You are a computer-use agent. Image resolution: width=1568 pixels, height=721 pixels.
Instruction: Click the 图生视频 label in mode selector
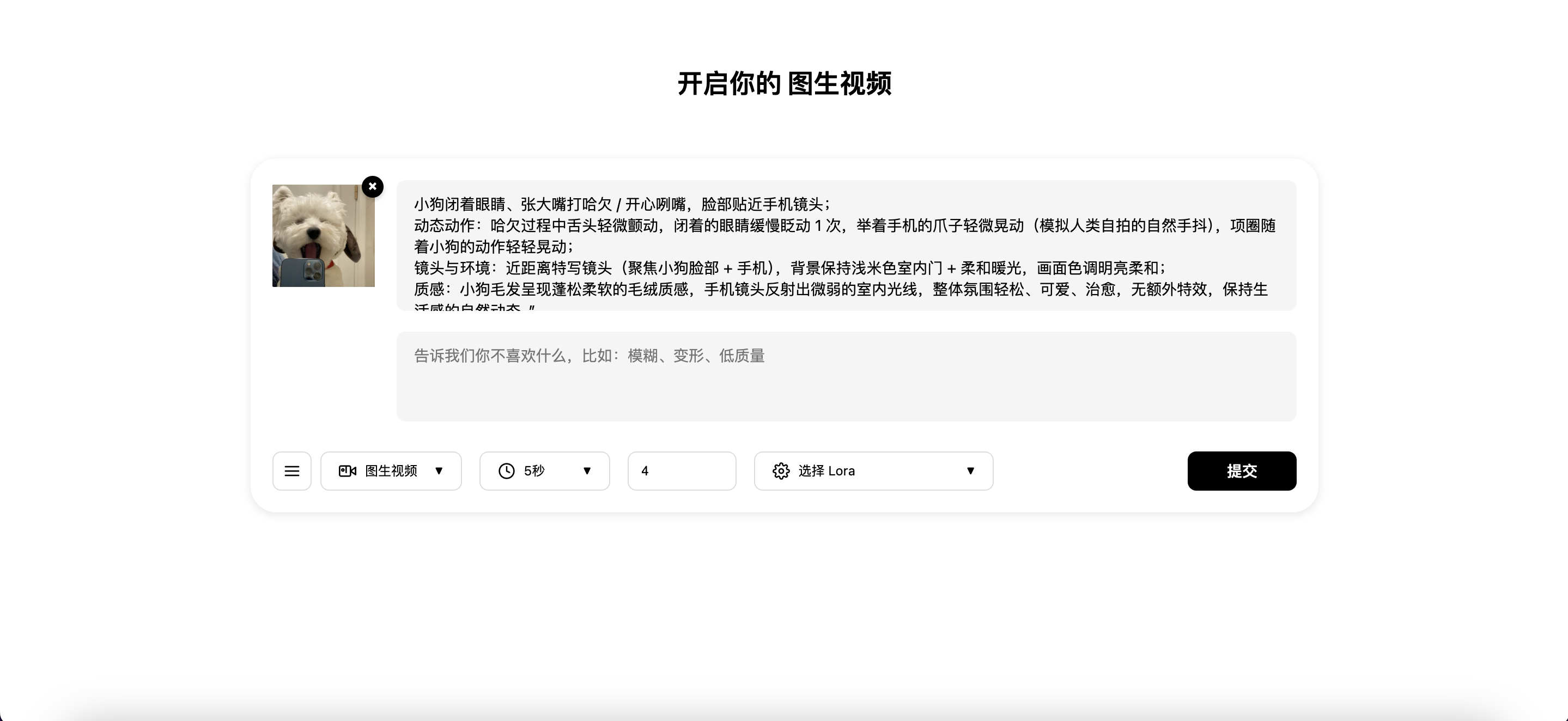[391, 471]
